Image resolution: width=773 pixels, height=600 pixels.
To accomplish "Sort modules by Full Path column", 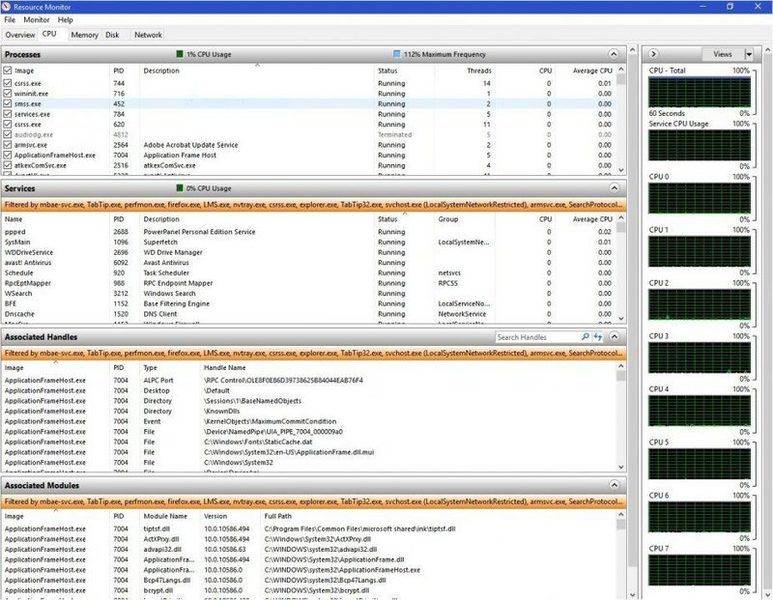I will click(x=278, y=516).
